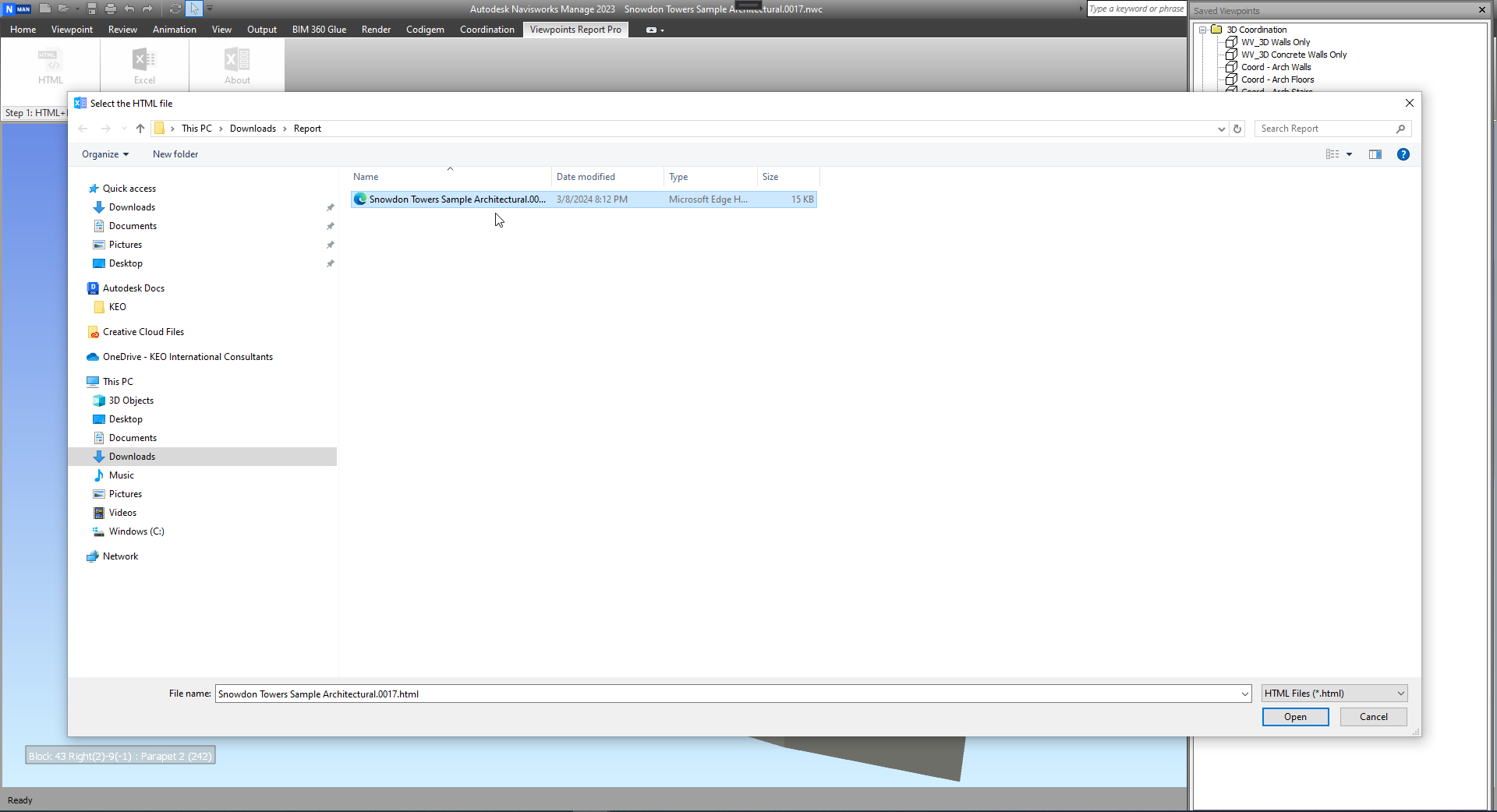
Task: Refresh the Report folder listing
Action: pos(1237,129)
